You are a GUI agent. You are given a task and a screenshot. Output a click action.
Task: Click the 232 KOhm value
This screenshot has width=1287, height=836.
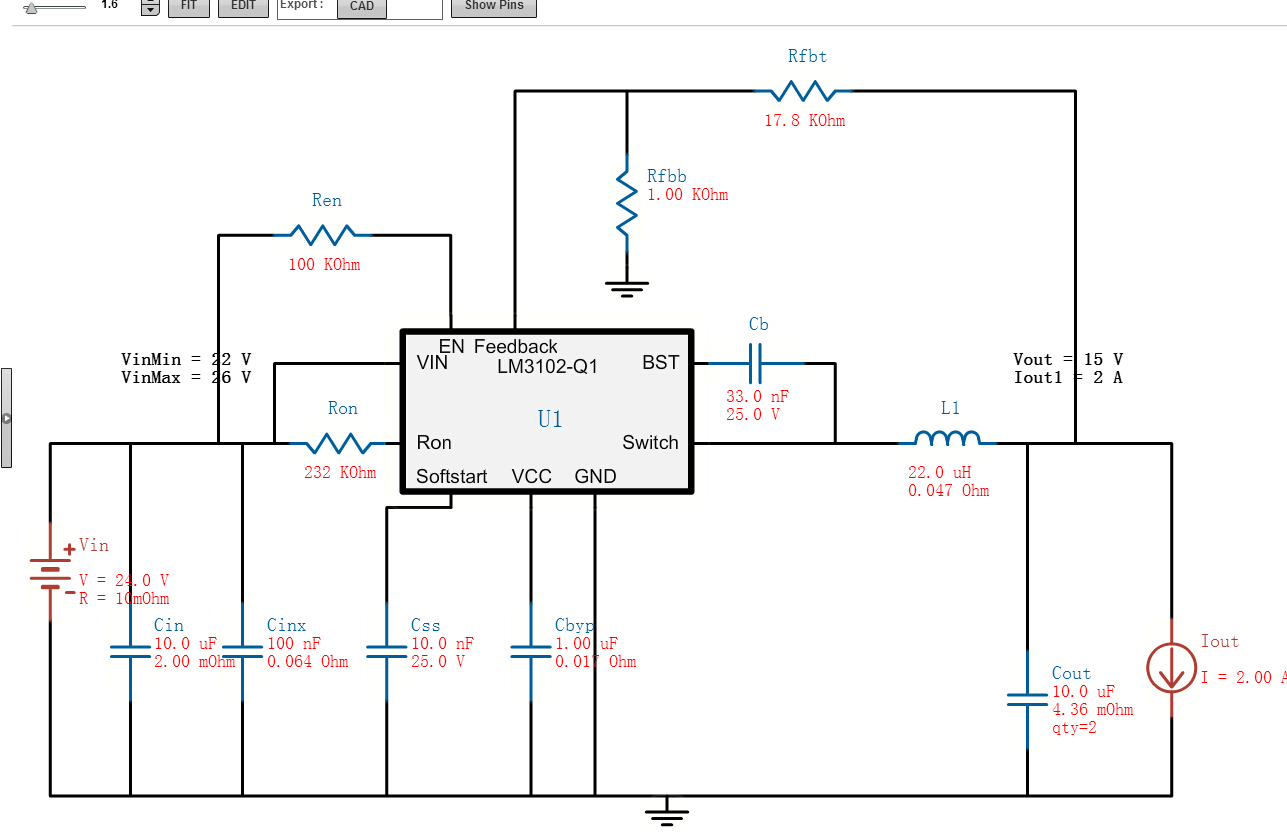click(340, 473)
